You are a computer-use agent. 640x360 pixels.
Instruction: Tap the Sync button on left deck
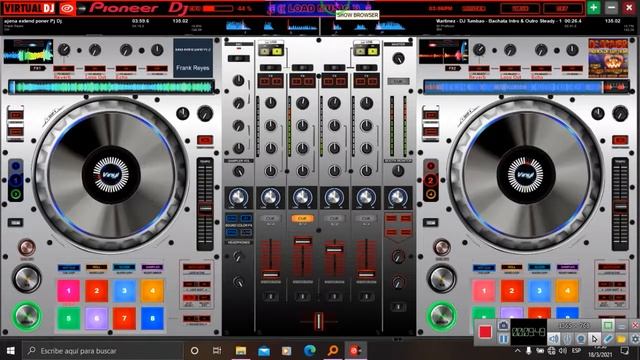click(27, 247)
